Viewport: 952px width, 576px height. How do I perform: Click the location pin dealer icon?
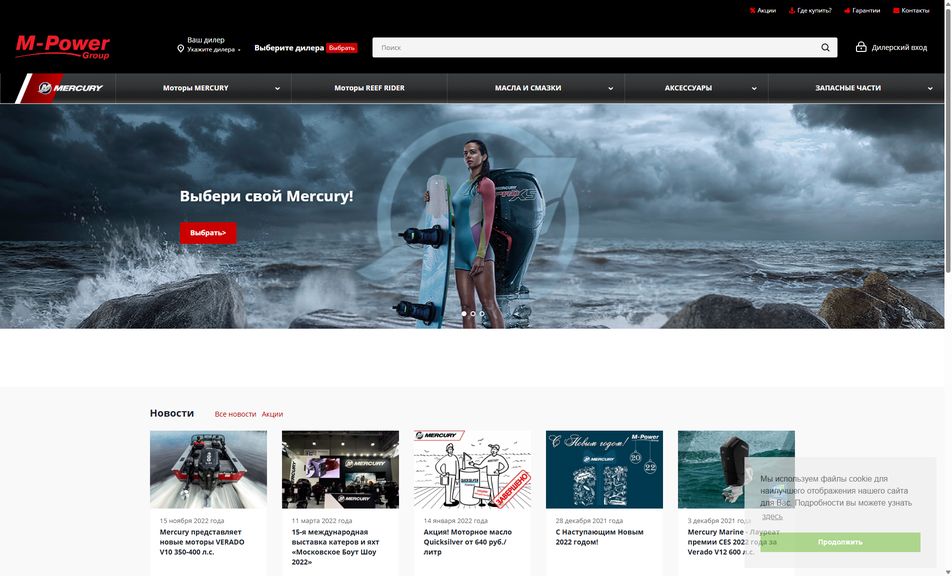pos(180,49)
